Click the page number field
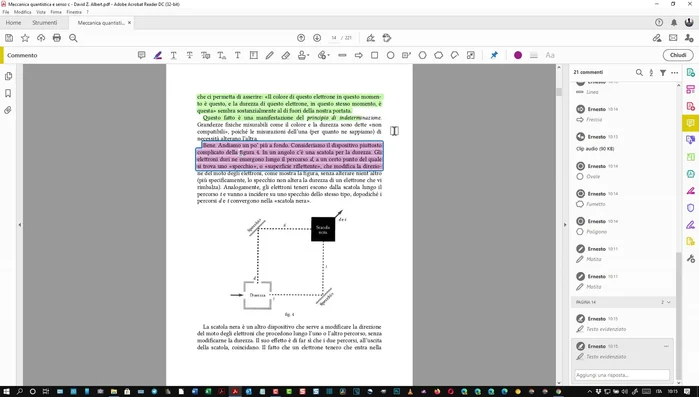 coord(334,38)
